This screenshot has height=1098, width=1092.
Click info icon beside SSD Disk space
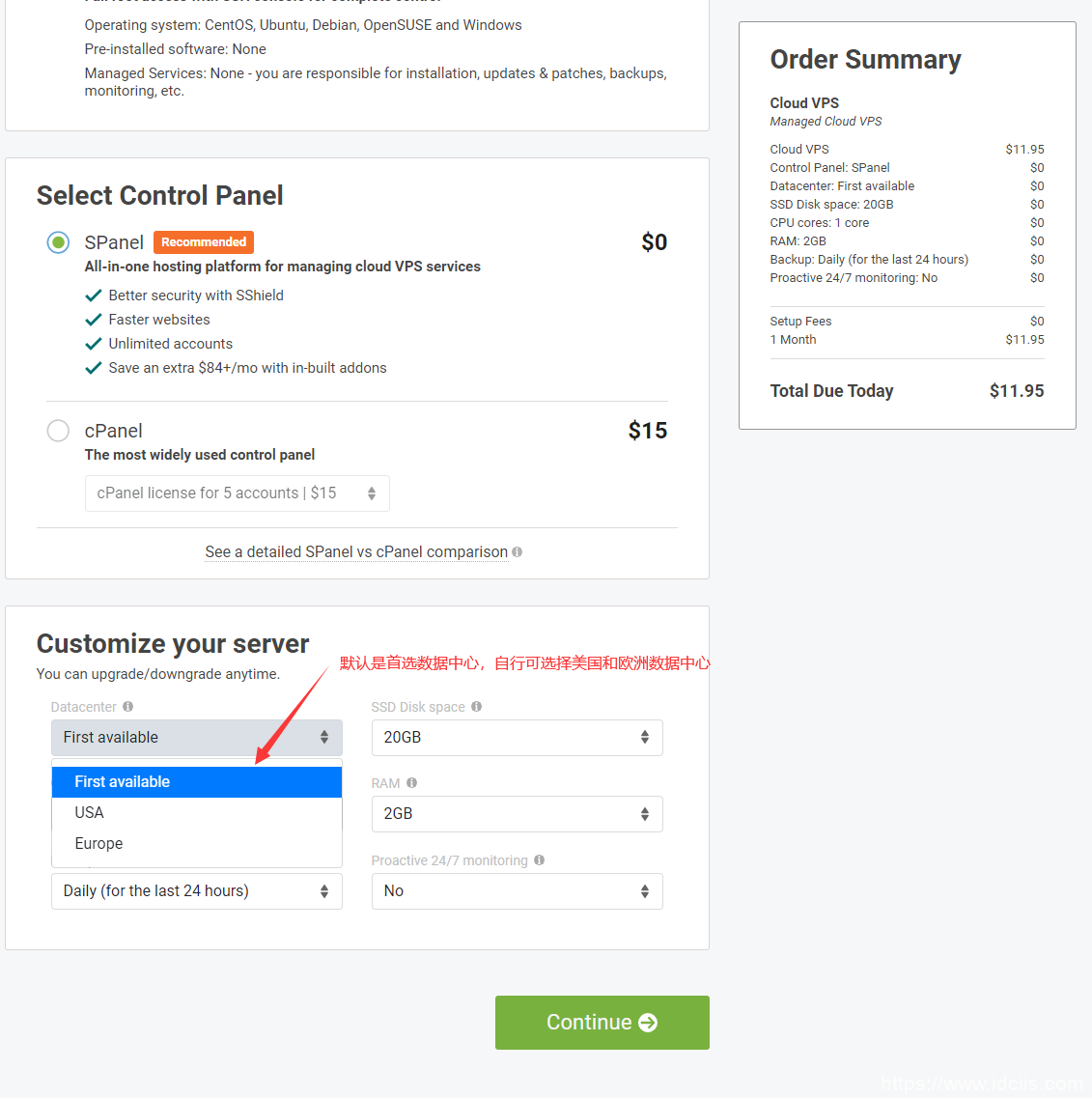476,707
